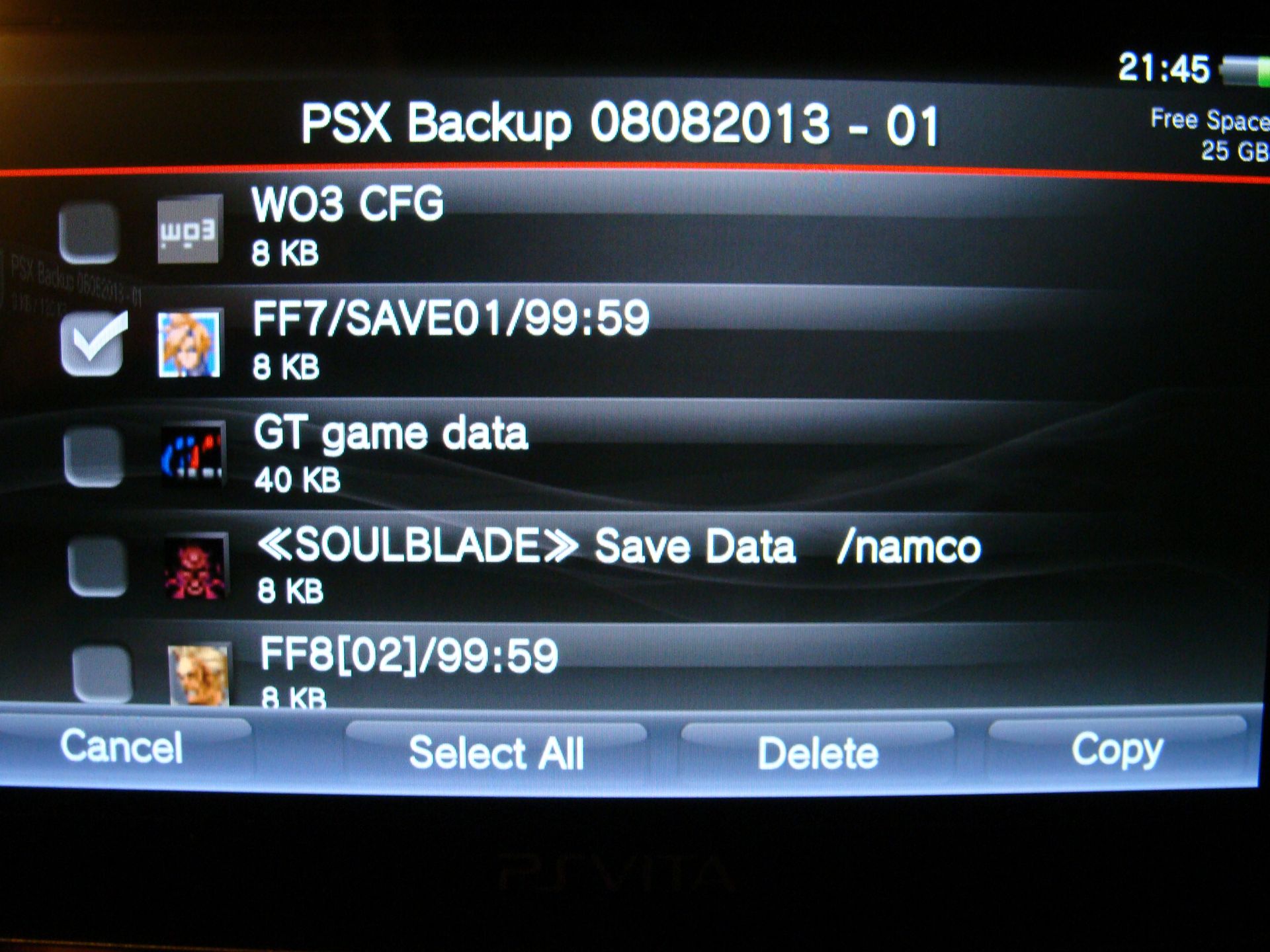This screenshot has width=1270, height=952.
Task: Tick the WO3 CFG checkbox
Action: pyautogui.click(x=89, y=233)
